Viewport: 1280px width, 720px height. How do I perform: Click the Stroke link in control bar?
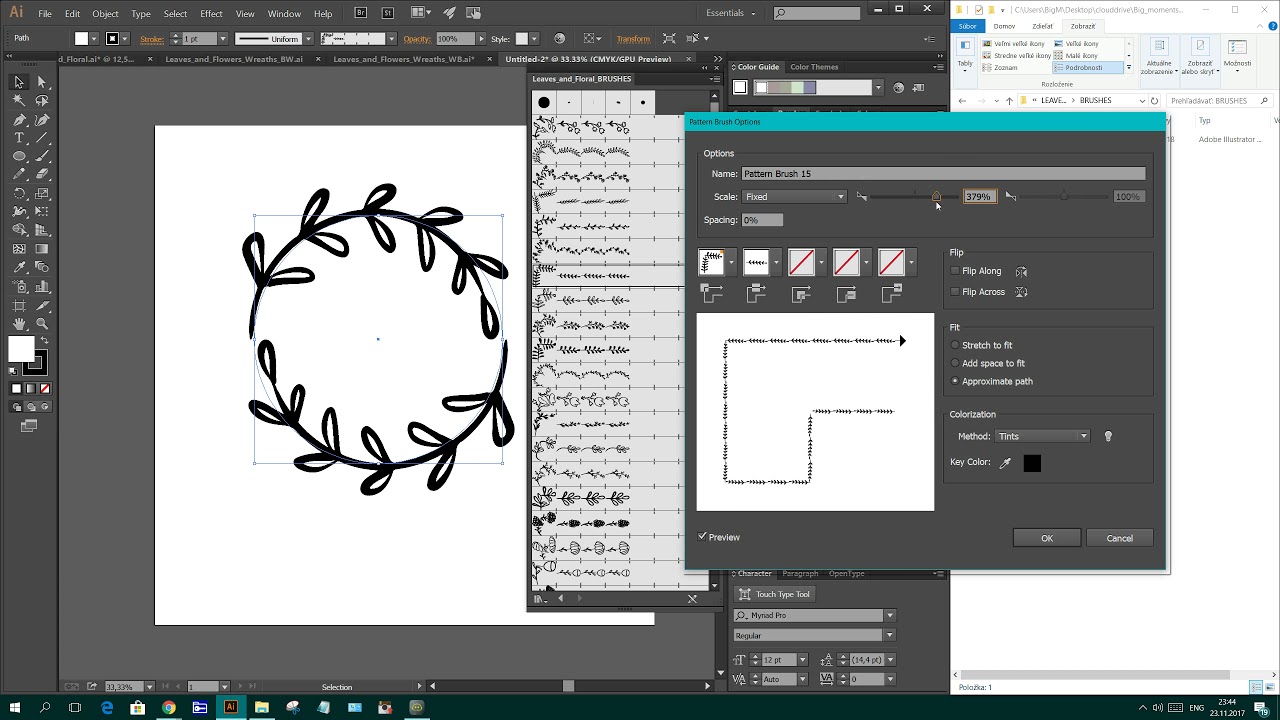pyautogui.click(x=152, y=39)
